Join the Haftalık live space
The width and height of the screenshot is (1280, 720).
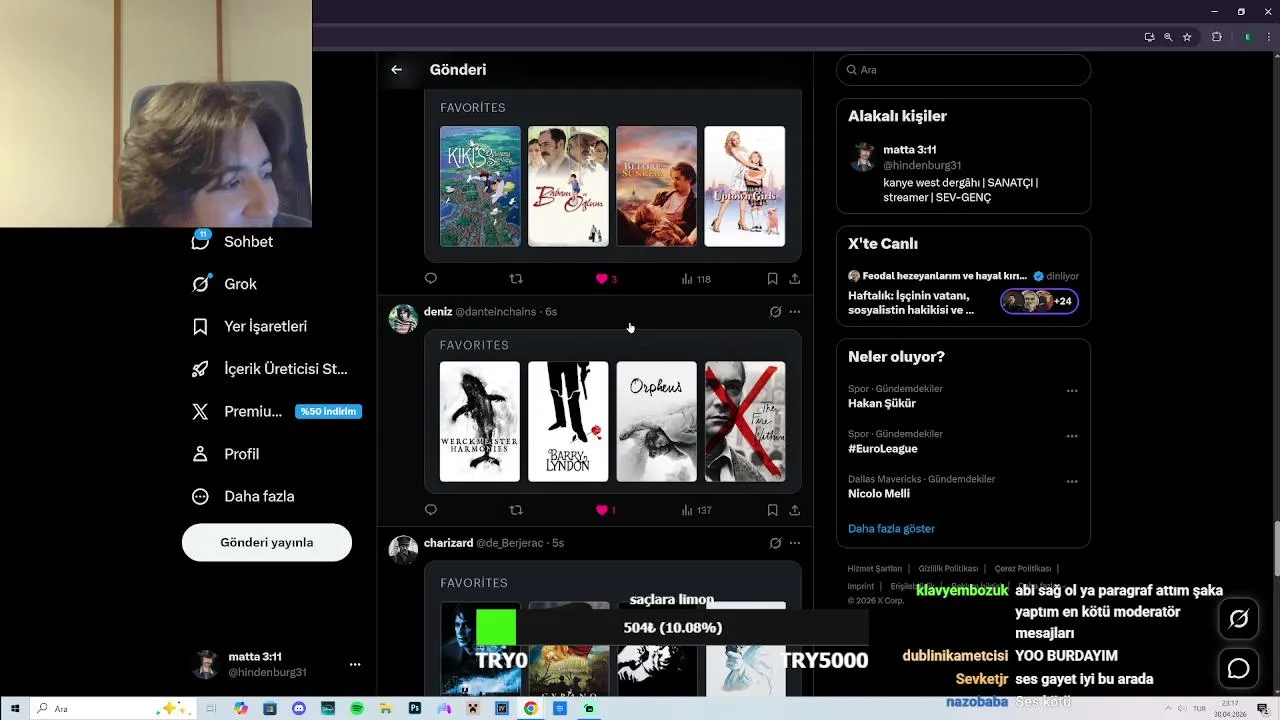(963, 293)
